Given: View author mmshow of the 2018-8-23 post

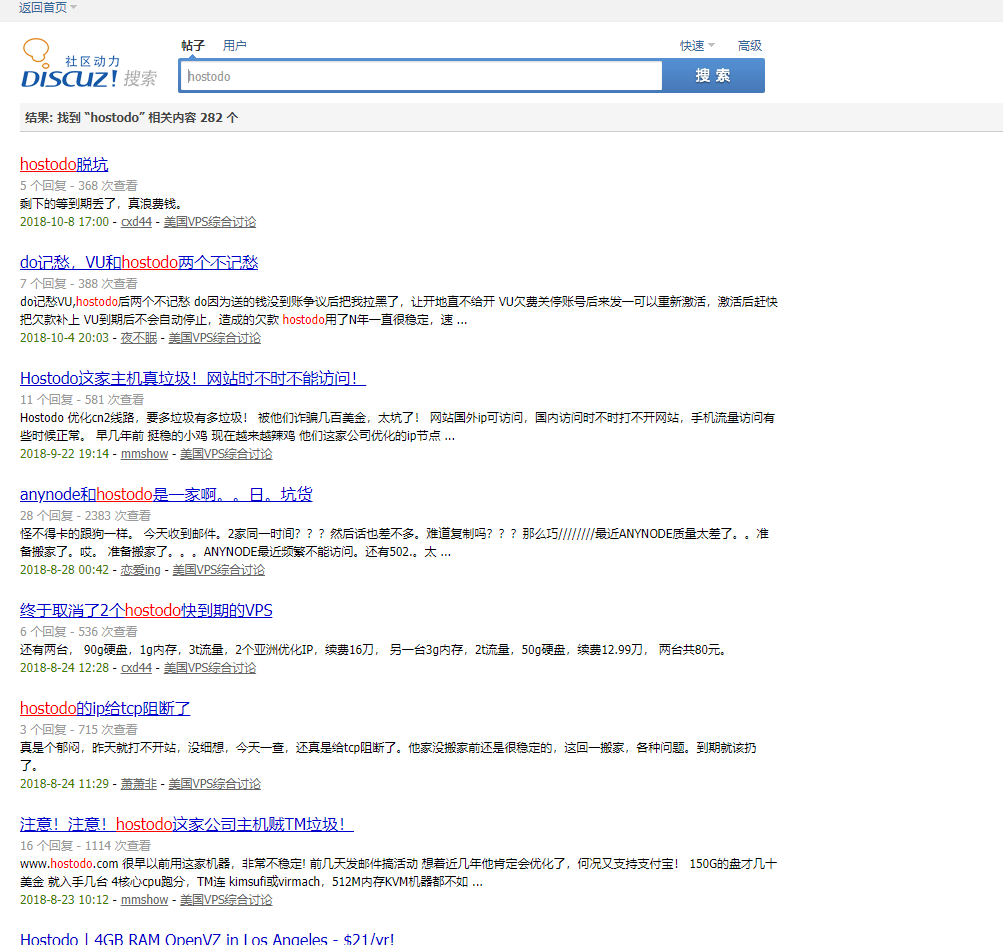Looking at the screenshot, I should 145,900.
